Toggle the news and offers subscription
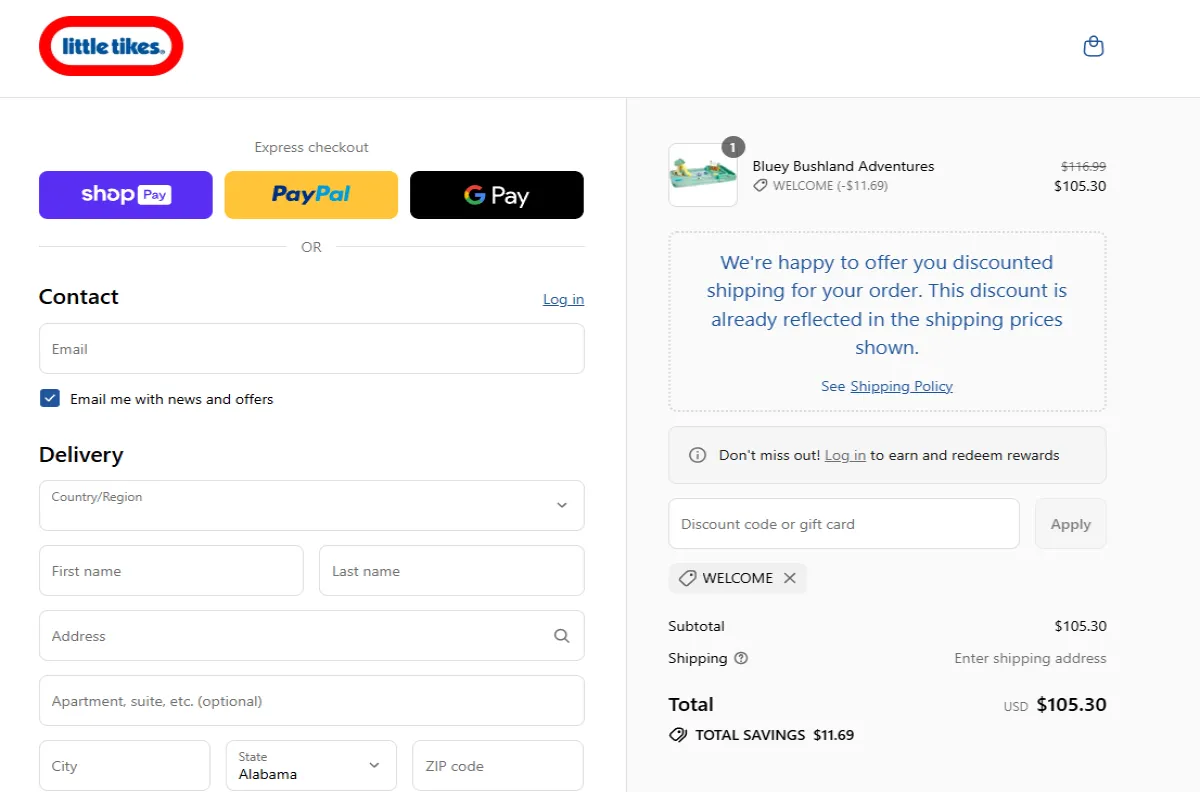The width and height of the screenshot is (1200, 792). pos(49,398)
